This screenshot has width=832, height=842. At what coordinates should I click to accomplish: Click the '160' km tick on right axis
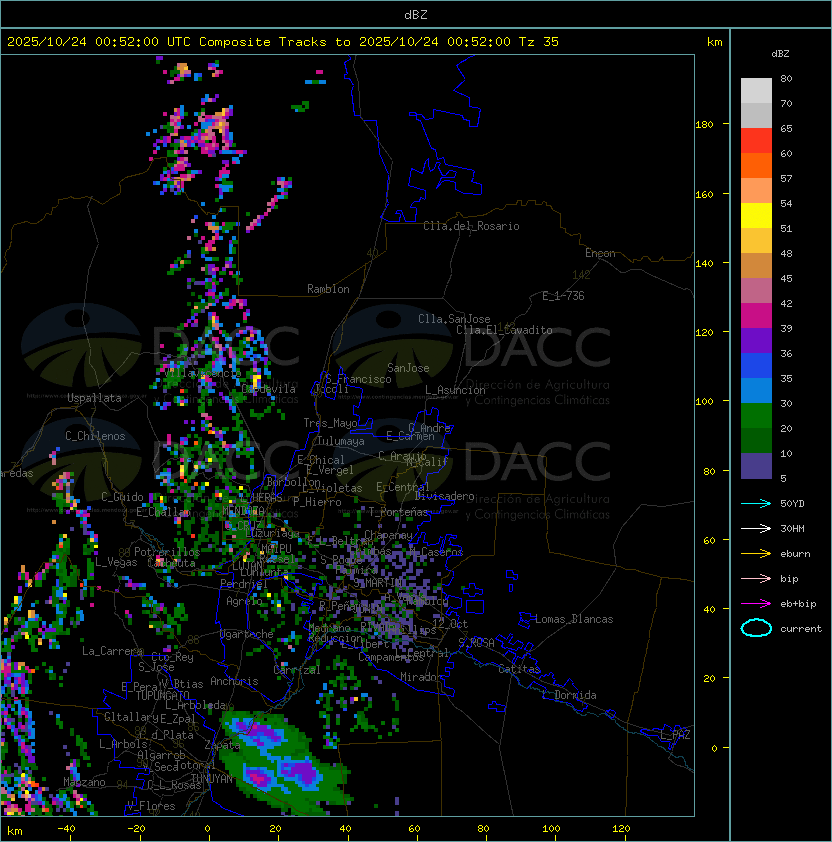pyautogui.click(x=704, y=194)
